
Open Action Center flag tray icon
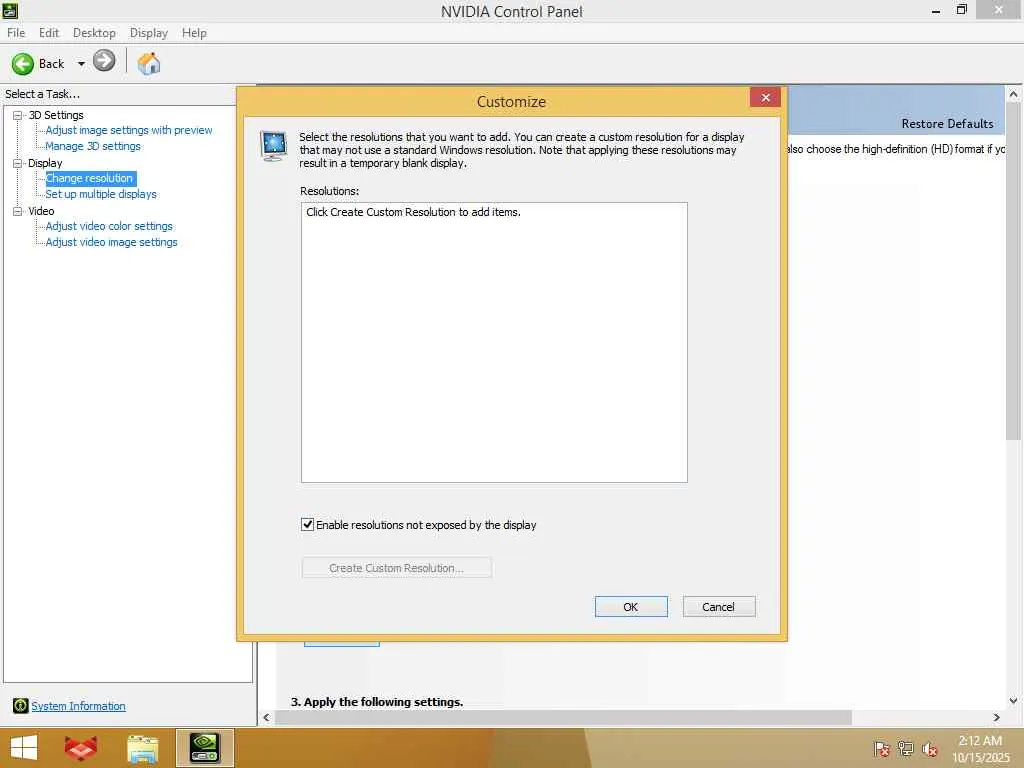pyautogui.click(x=881, y=748)
